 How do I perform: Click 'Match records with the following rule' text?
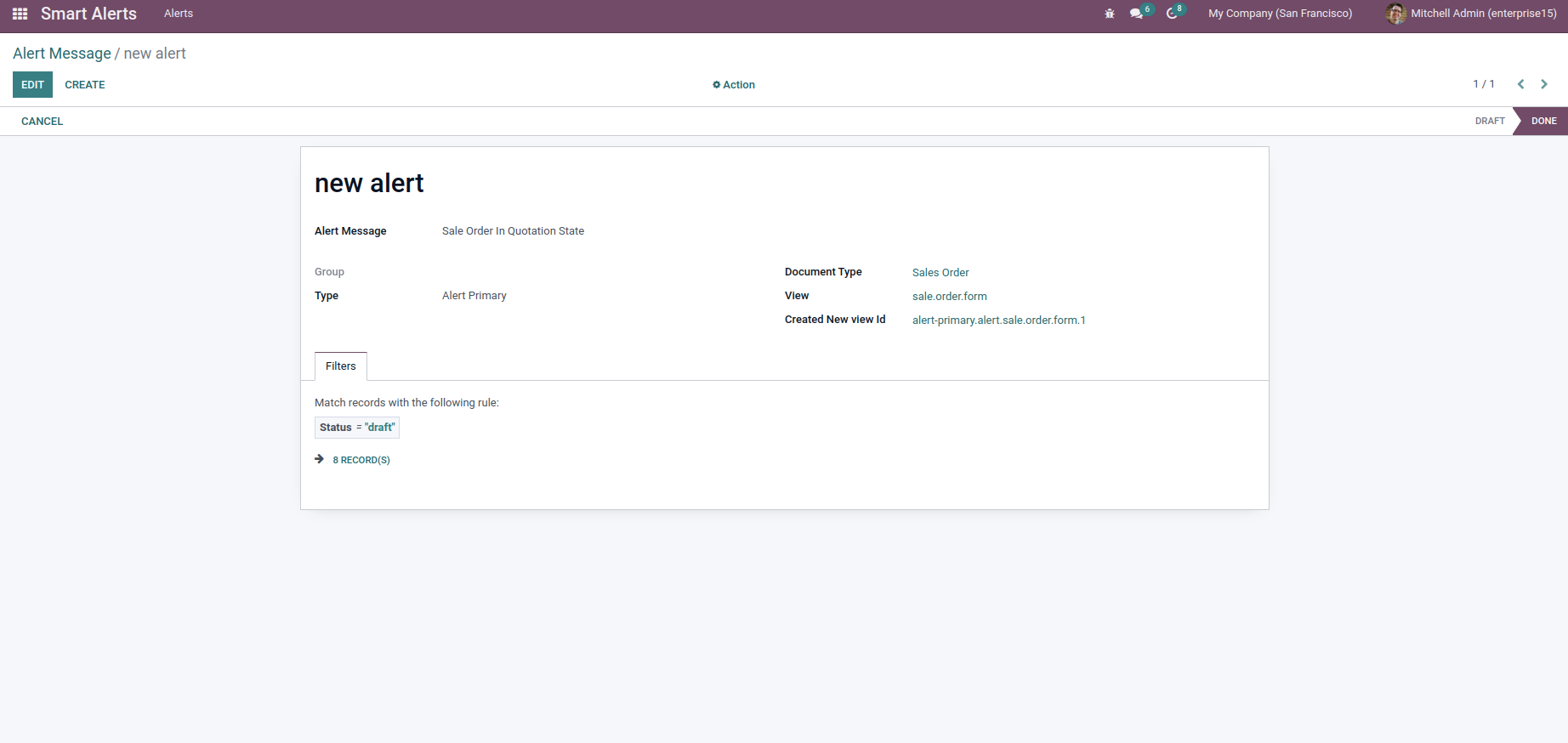pyautogui.click(x=406, y=403)
